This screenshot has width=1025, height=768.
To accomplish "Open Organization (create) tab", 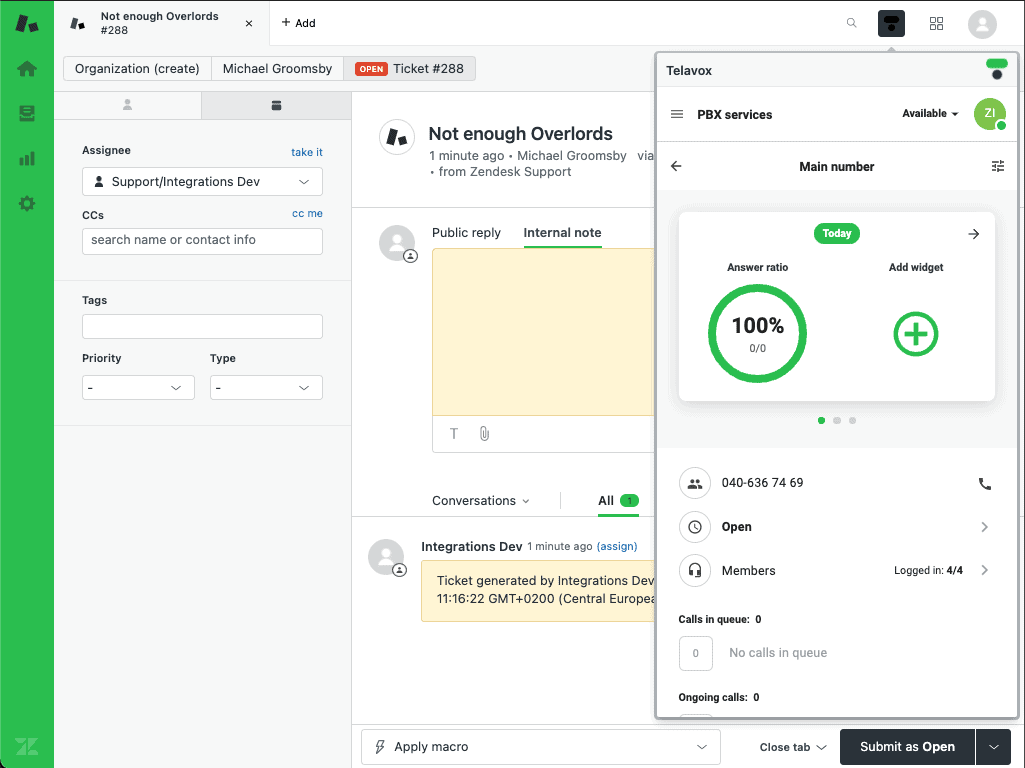I will pos(137,69).
